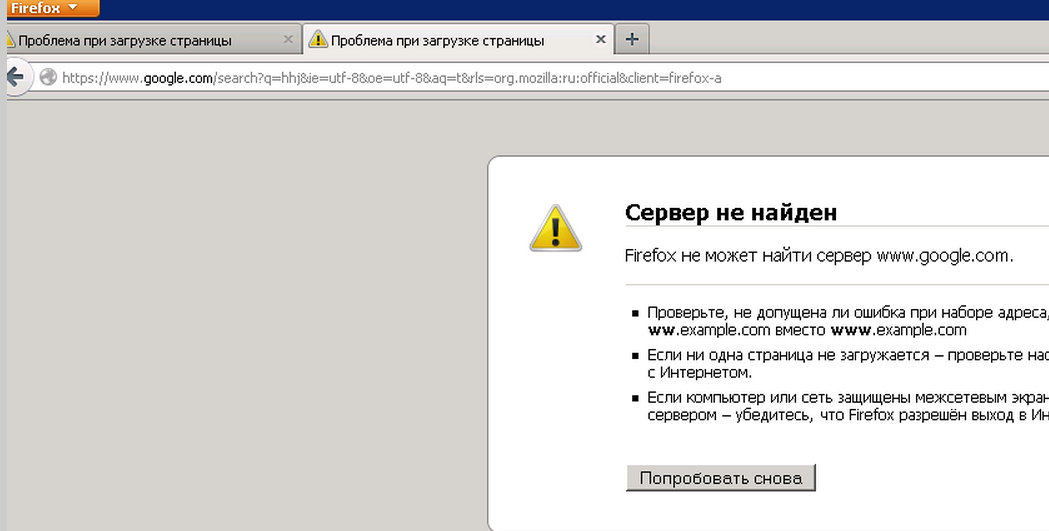Click the 'ww.example.com вместо www.example.com' text
Screen dimensions: 1049x531
[x=807, y=330]
